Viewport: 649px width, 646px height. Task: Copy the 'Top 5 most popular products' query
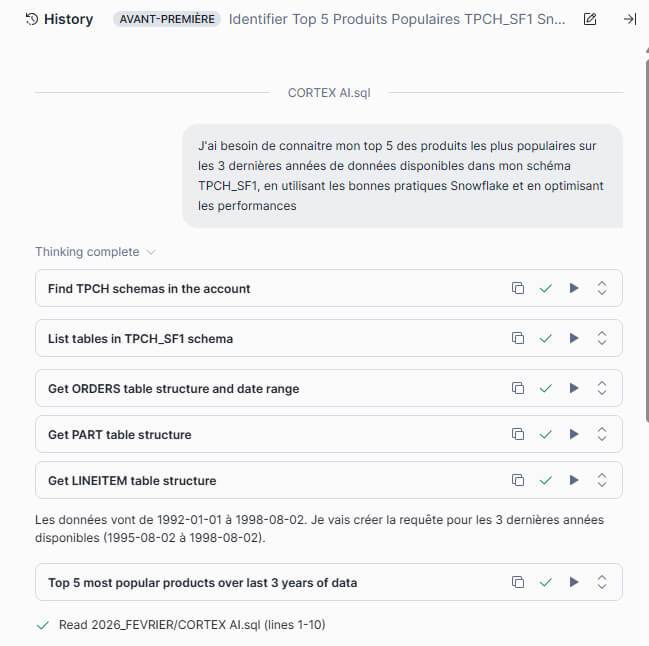click(518, 582)
